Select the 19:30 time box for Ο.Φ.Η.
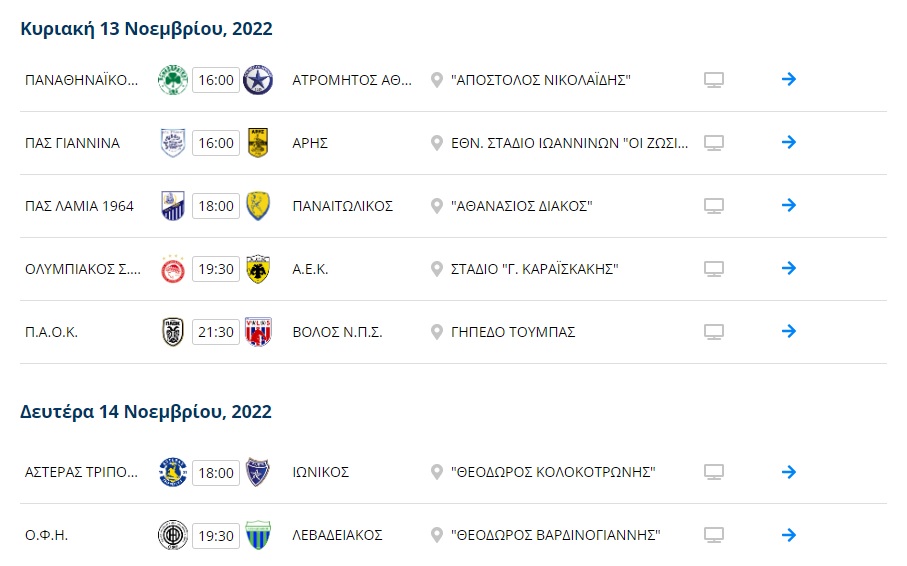This screenshot has width=907, height=566. [215, 535]
